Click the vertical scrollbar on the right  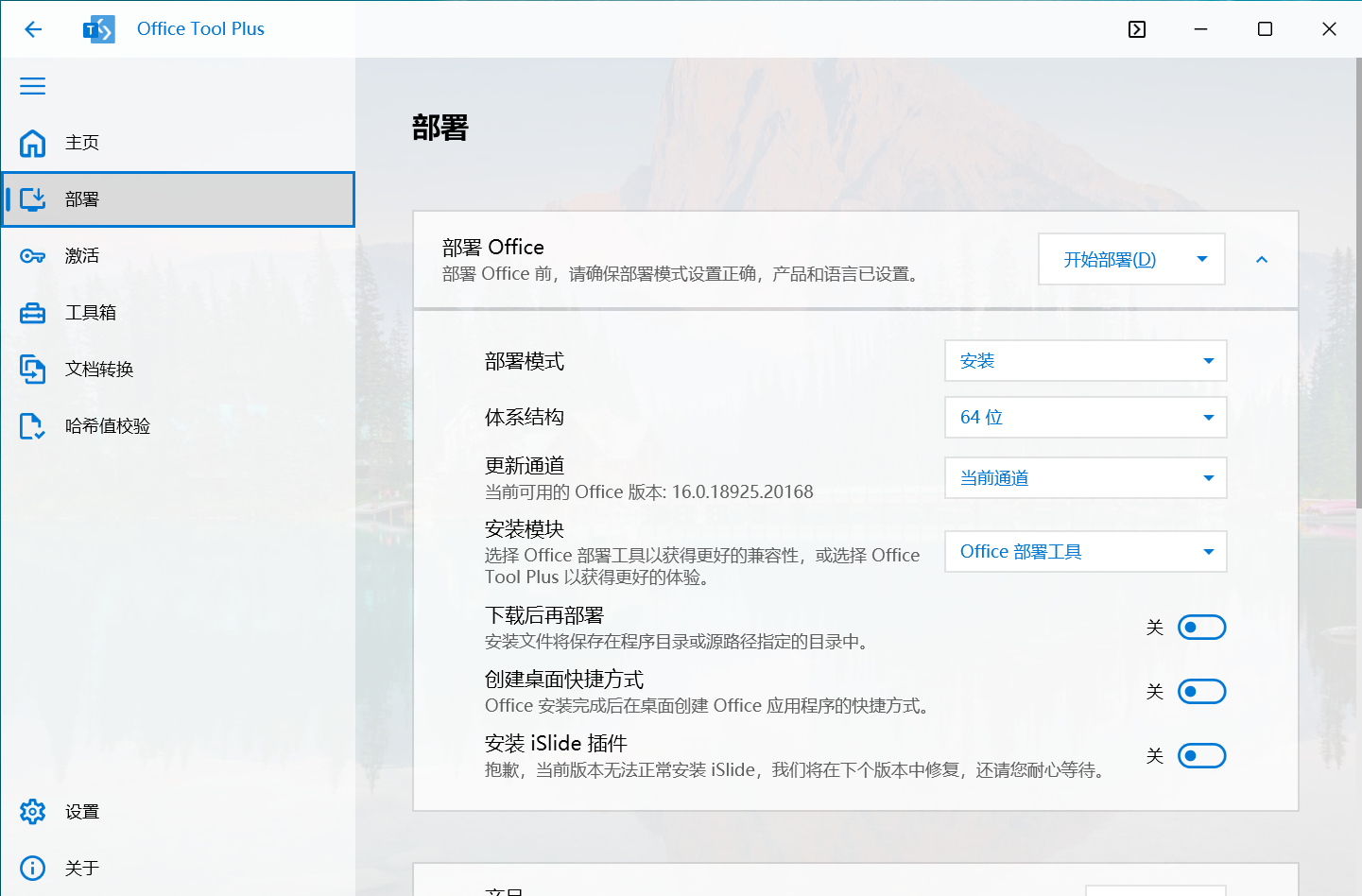1358,284
